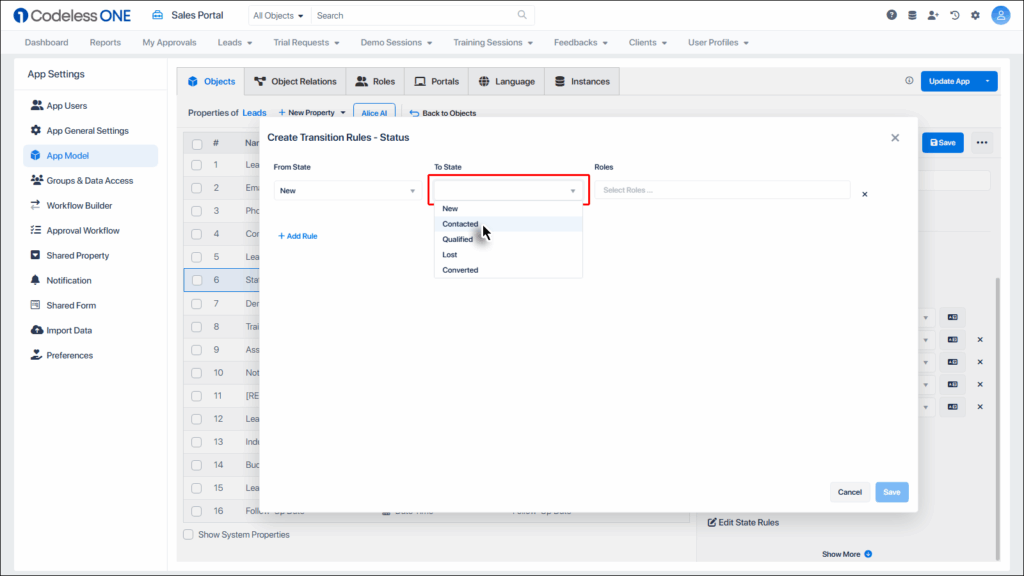
Task: Click the Sales Portal briefcase icon
Action: 156,14
